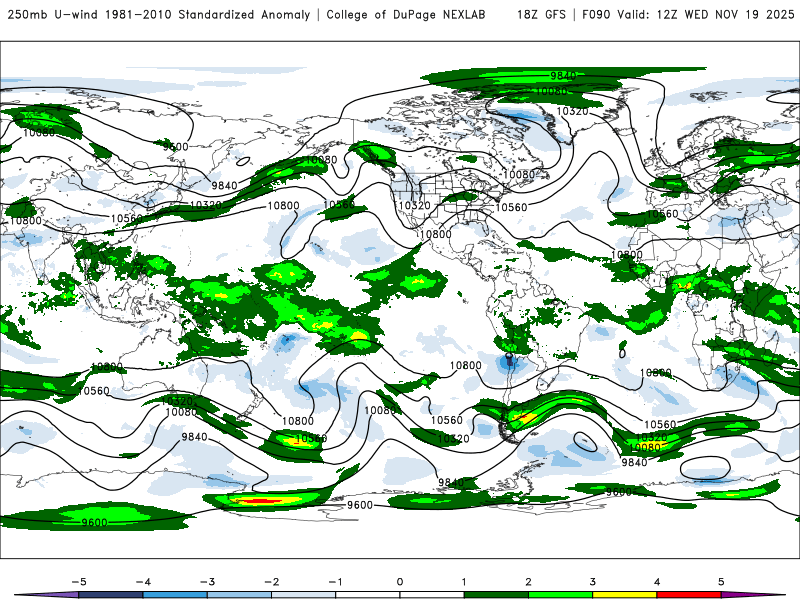Click the light blue -3 to -2 colorbar segment
The width and height of the screenshot is (800, 600).
pyautogui.click(x=239, y=595)
